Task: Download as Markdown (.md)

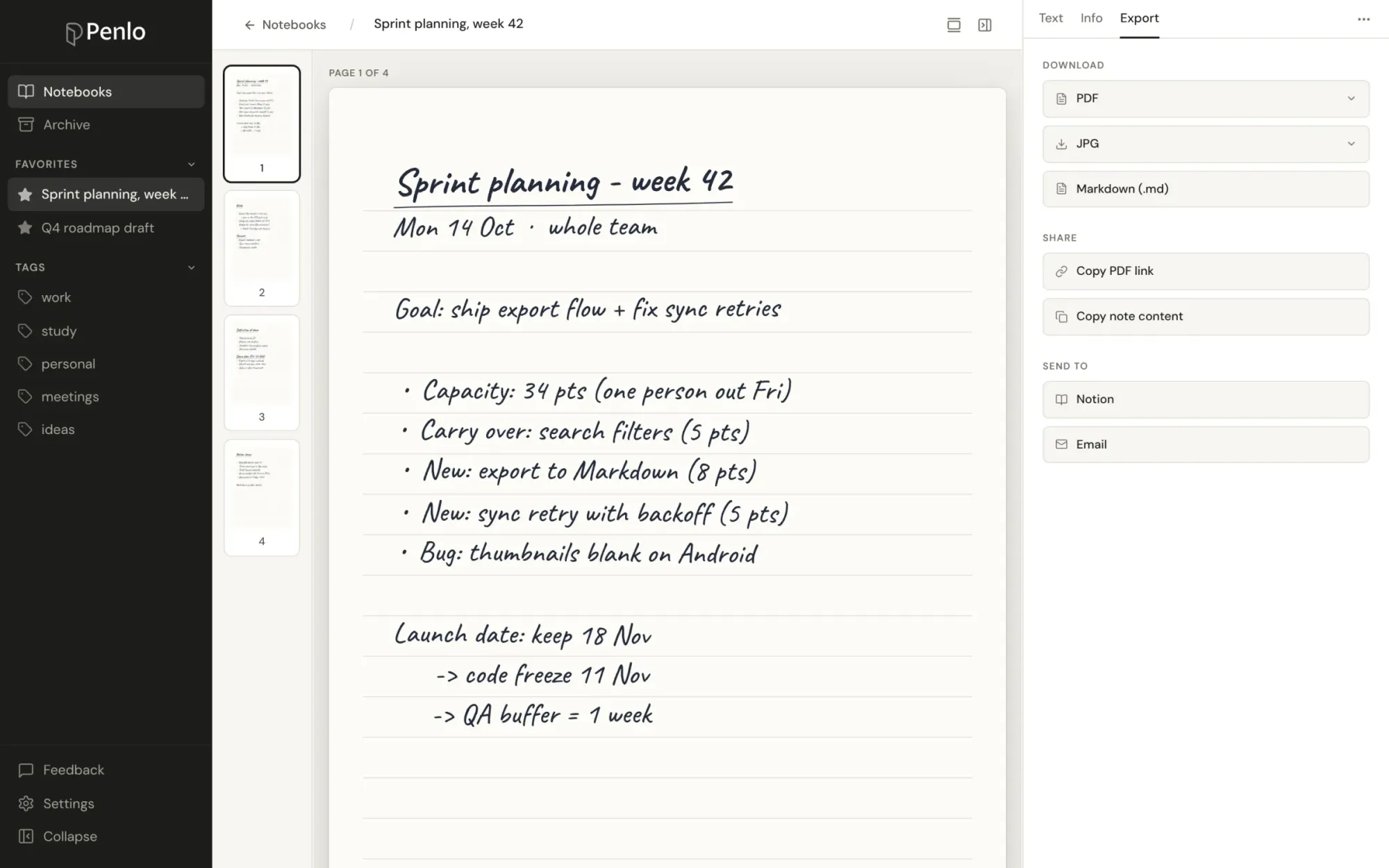Action: [1206, 189]
